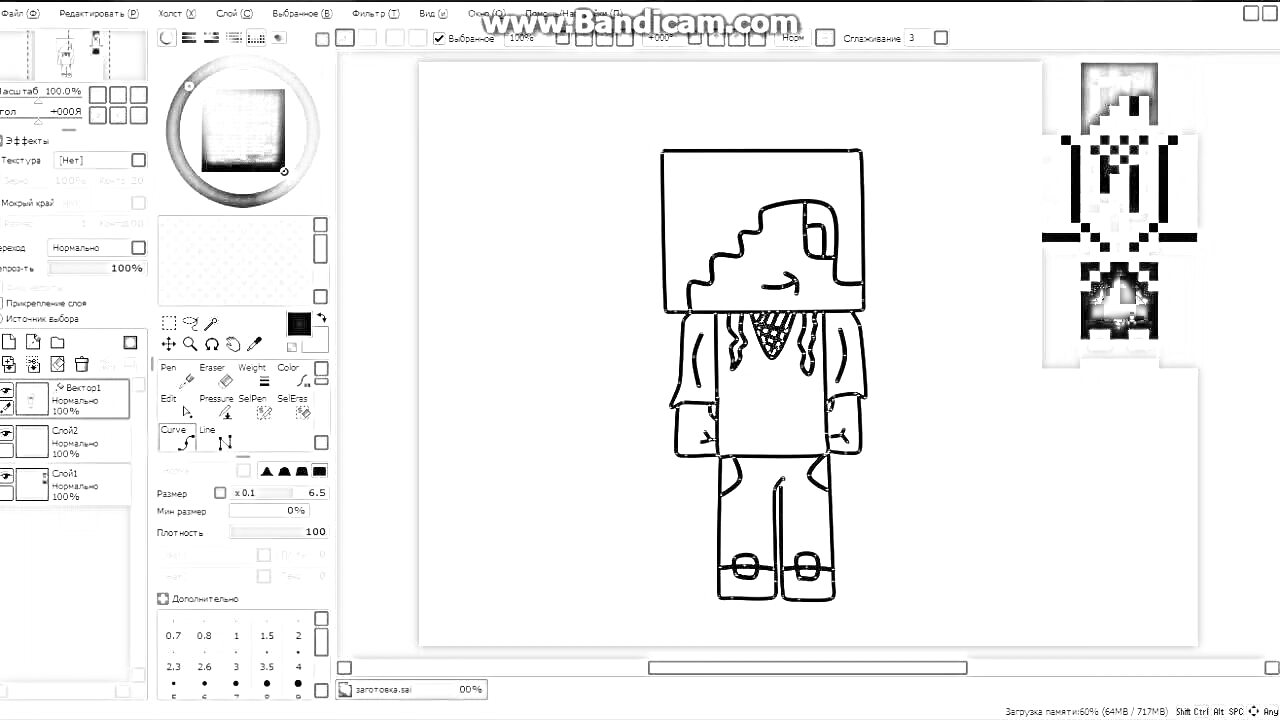
Task: Swap foreground and background colors
Action: (x=322, y=318)
